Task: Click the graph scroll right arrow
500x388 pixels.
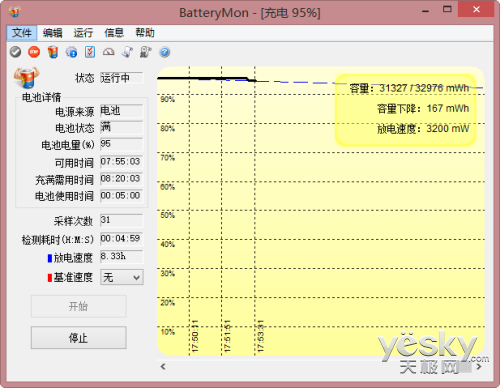Action: pos(479,367)
